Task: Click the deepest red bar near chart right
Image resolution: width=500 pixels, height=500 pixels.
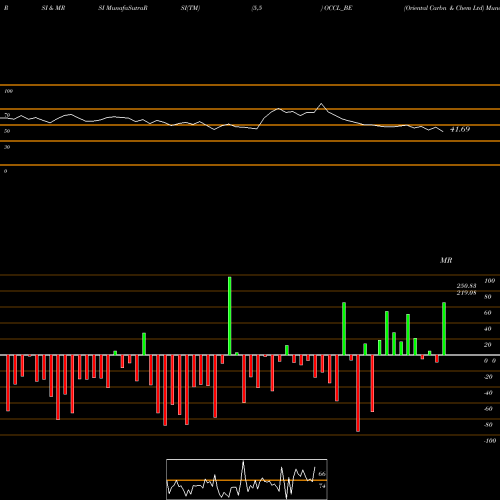Action: pyautogui.click(x=358, y=393)
